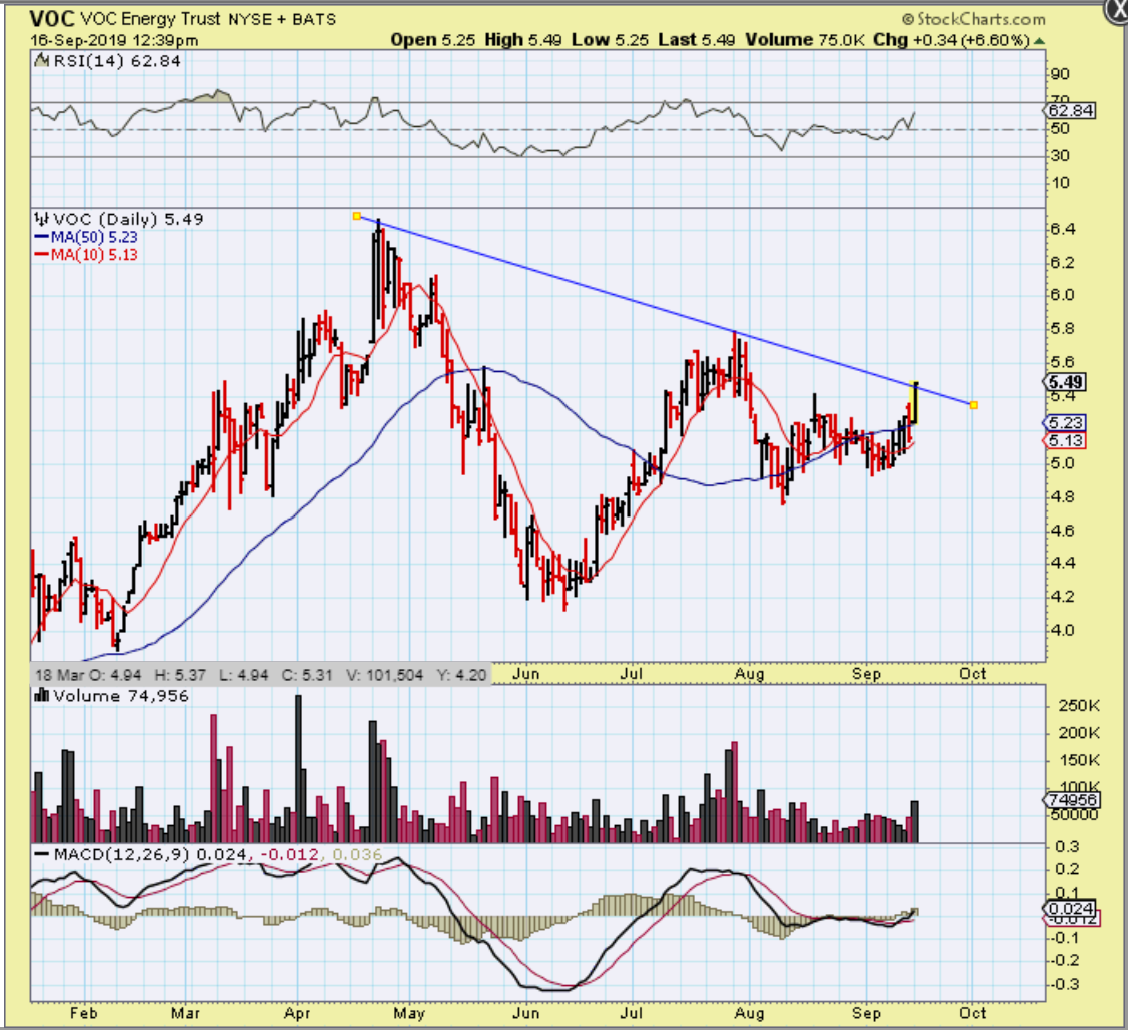
Task: Click the -0.012 MACD signal legend value
Action: (x=288, y=854)
